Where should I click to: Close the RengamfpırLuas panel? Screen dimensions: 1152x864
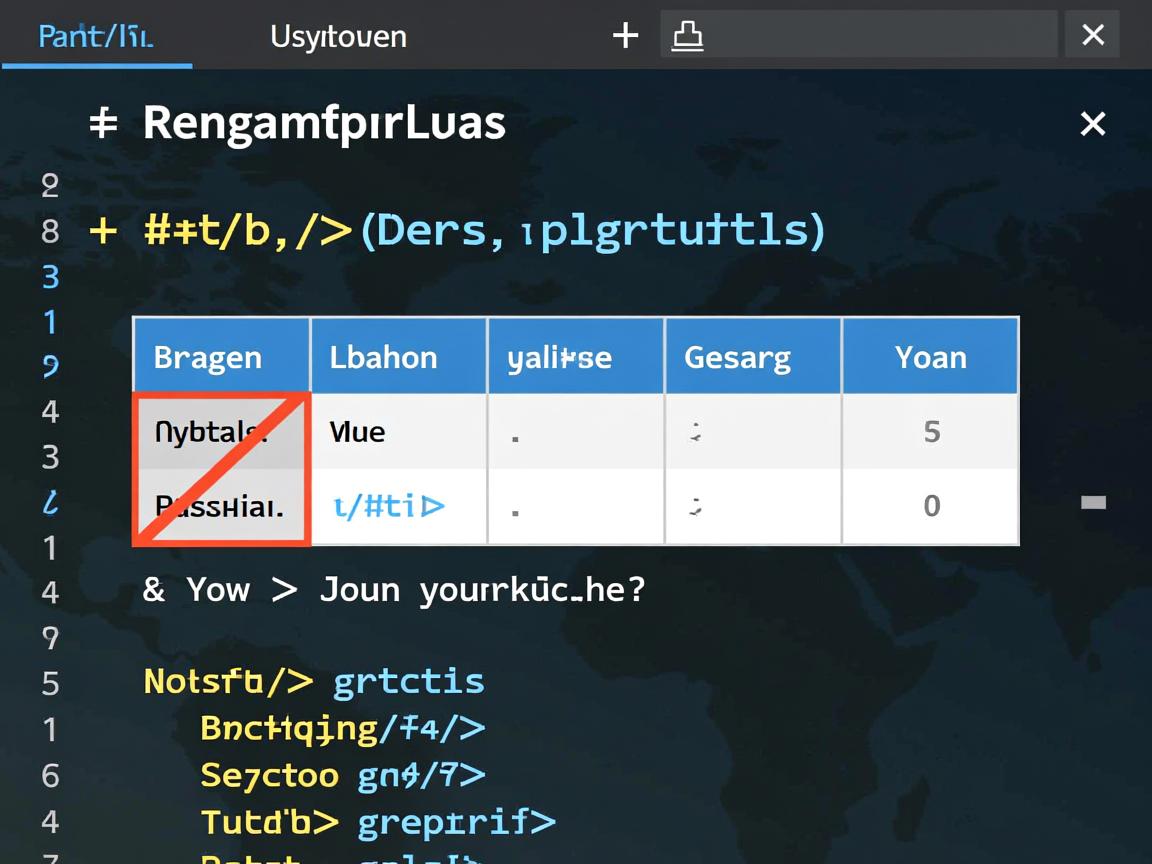click(1092, 124)
